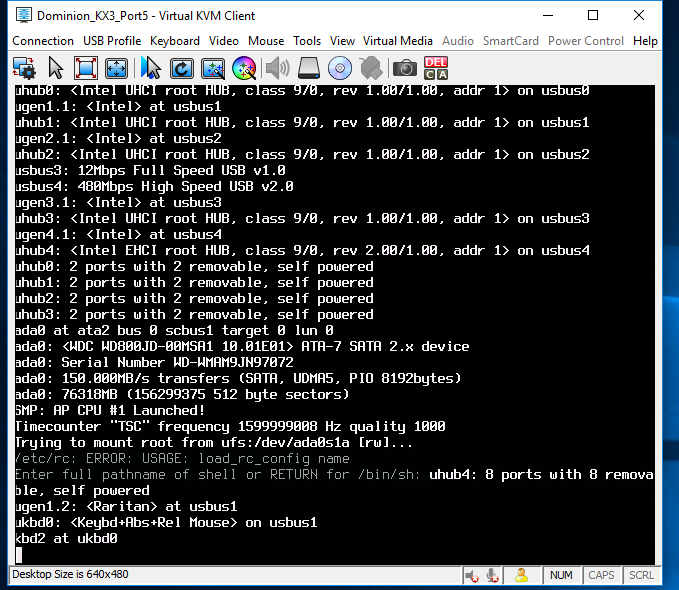Click the Scale to fit window icon
The width and height of the screenshot is (679, 590).
117,68
